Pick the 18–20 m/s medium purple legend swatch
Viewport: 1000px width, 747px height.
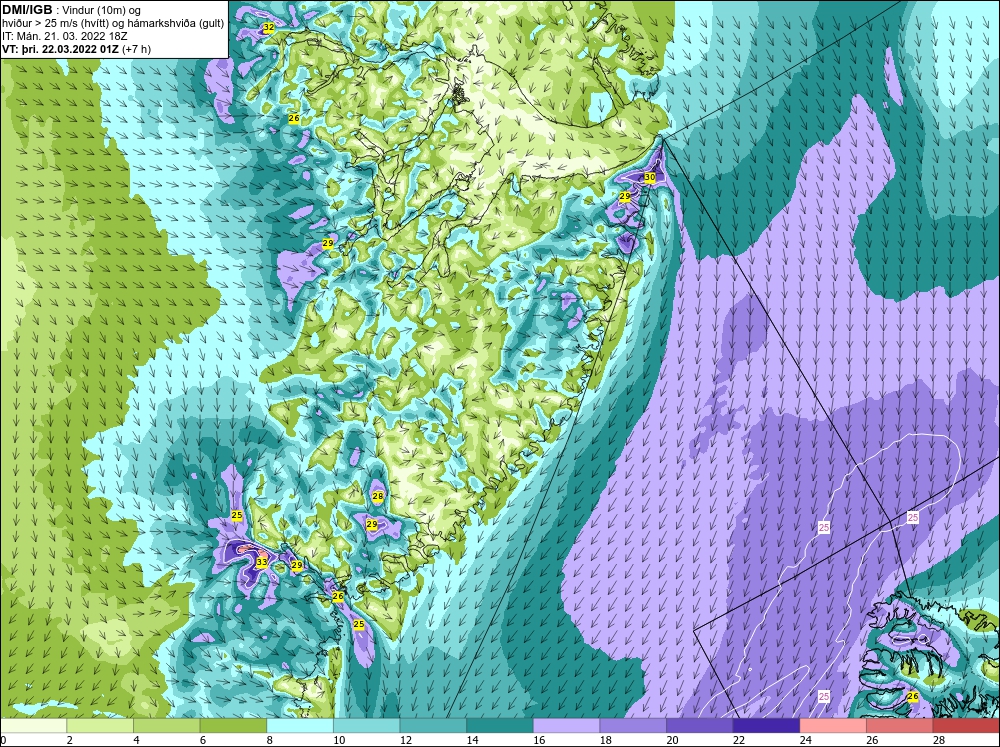(x=633, y=726)
